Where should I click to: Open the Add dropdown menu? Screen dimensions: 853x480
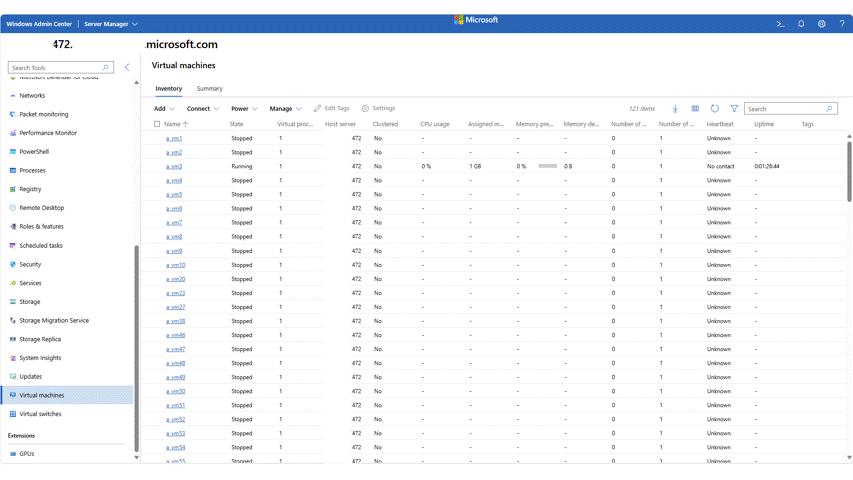(x=164, y=109)
